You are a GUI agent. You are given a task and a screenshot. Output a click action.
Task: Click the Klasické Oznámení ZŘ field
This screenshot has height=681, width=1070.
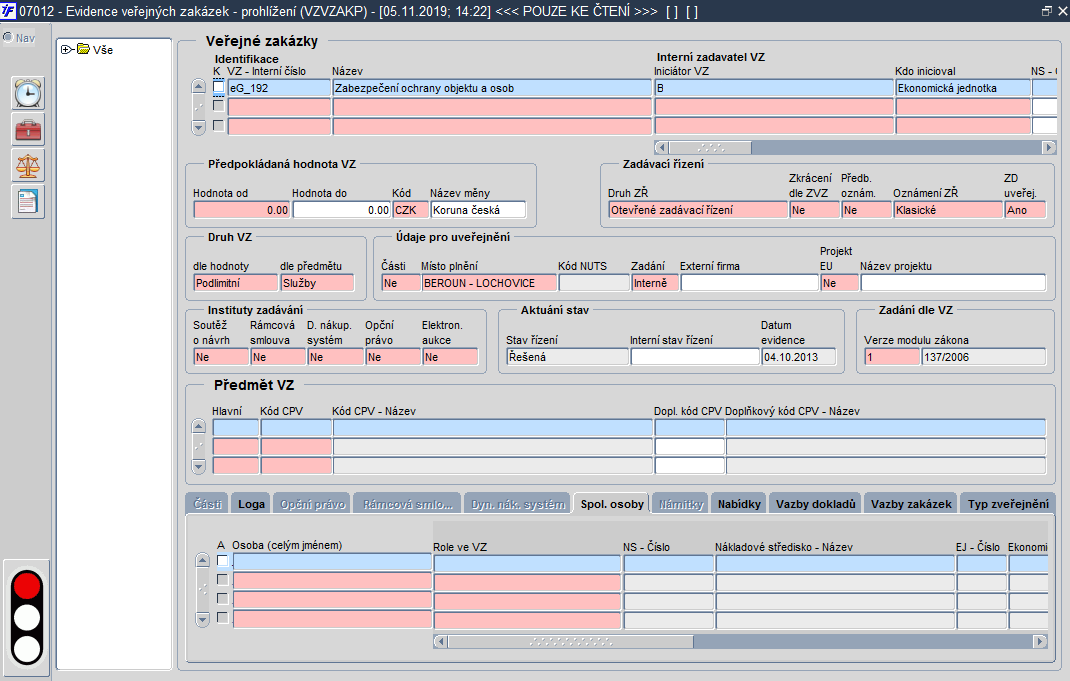tap(948, 210)
